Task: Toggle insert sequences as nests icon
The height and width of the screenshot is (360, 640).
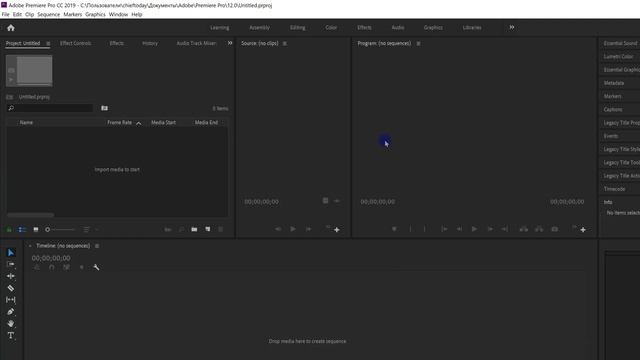Action: [37, 267]
